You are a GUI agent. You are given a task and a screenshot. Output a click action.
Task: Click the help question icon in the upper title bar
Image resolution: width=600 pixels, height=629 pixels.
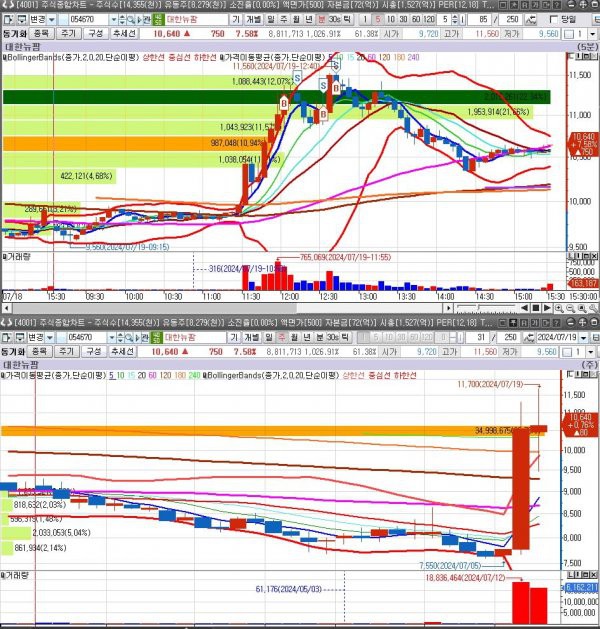558,5
